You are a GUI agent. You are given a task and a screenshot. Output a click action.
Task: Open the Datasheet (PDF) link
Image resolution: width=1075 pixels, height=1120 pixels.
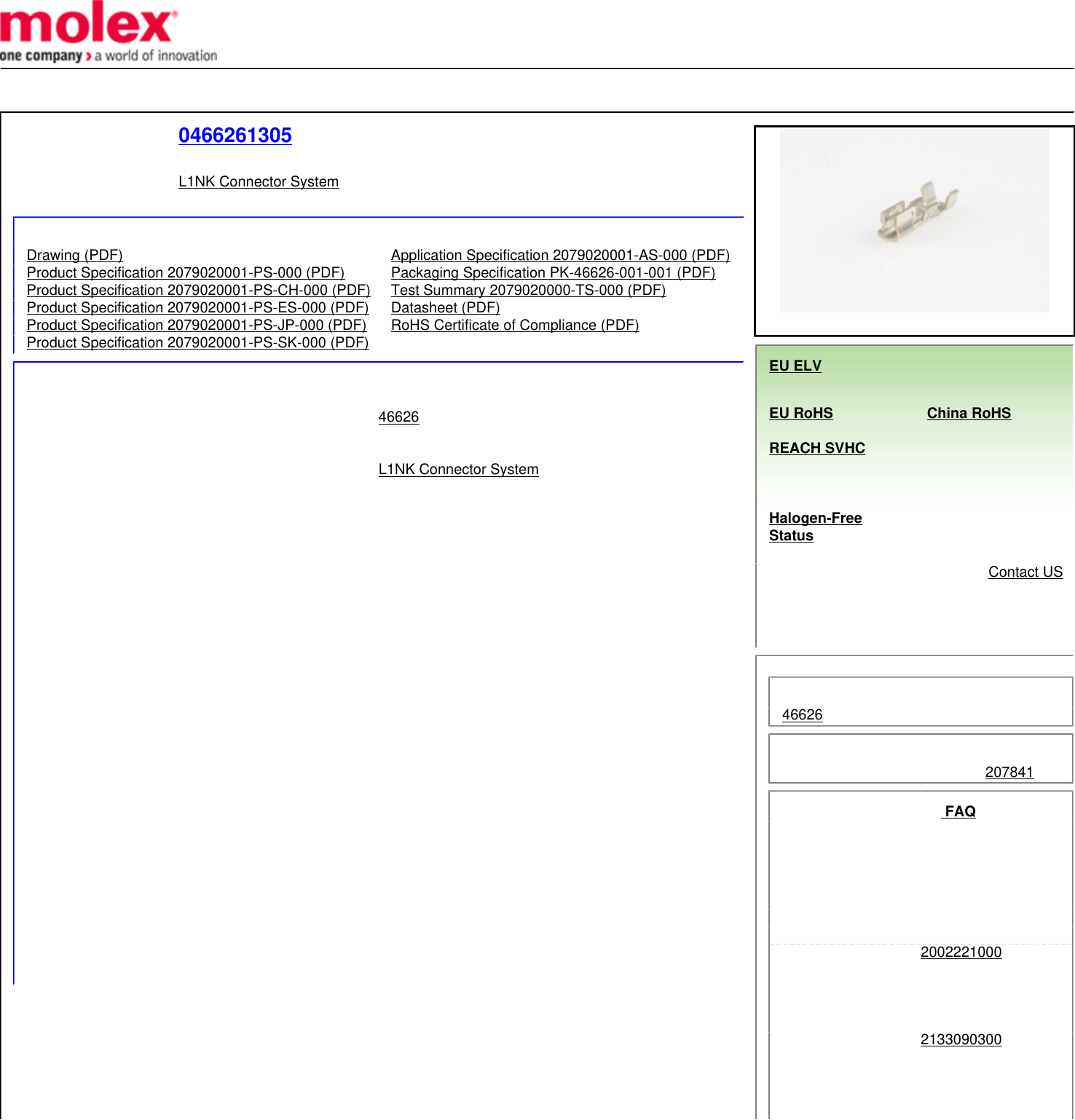pyautogui.click(x=445, y=308)
